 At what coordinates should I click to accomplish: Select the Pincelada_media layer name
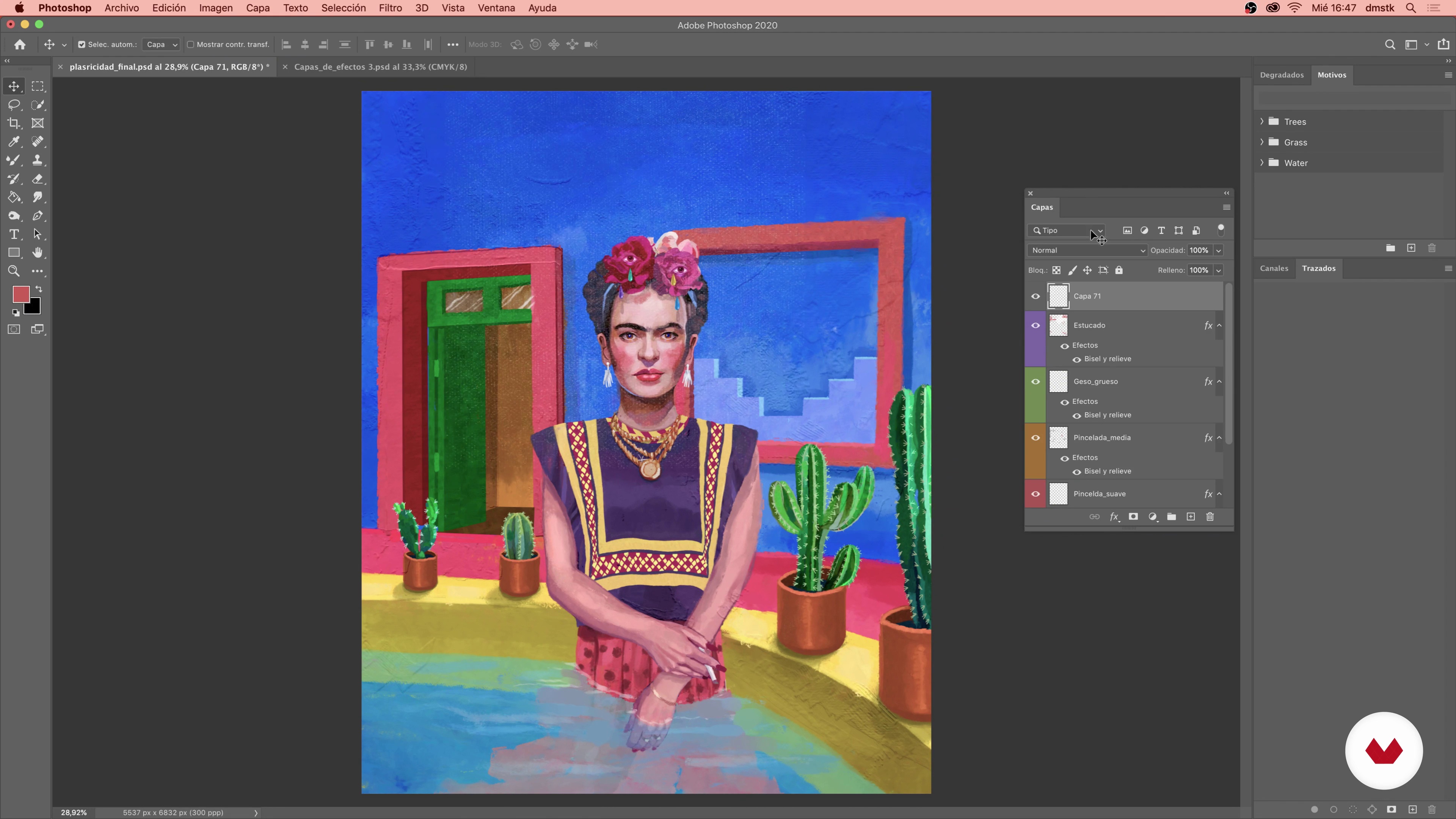pyautogui.click(x=1101, y=438)
